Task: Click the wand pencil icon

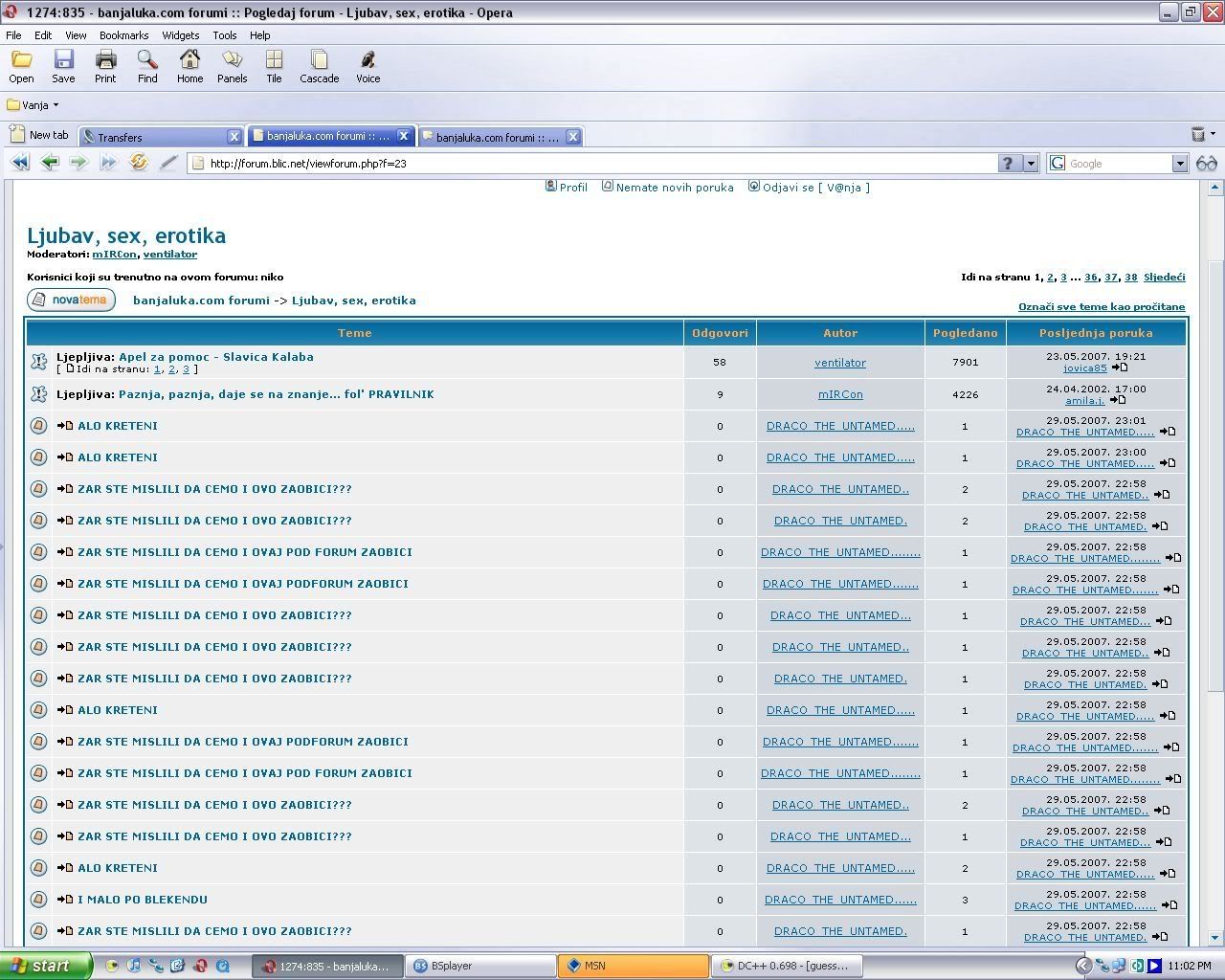Action: point(169,163)
